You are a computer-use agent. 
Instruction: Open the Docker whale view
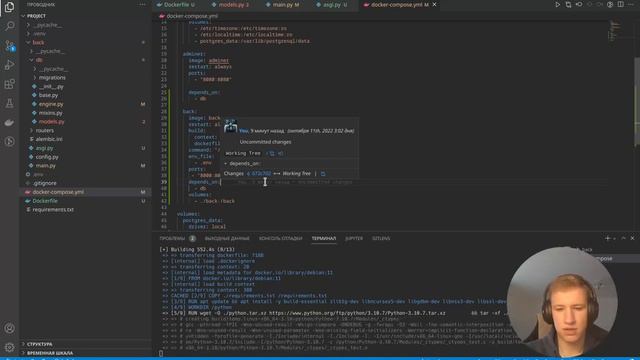(9, 122)
